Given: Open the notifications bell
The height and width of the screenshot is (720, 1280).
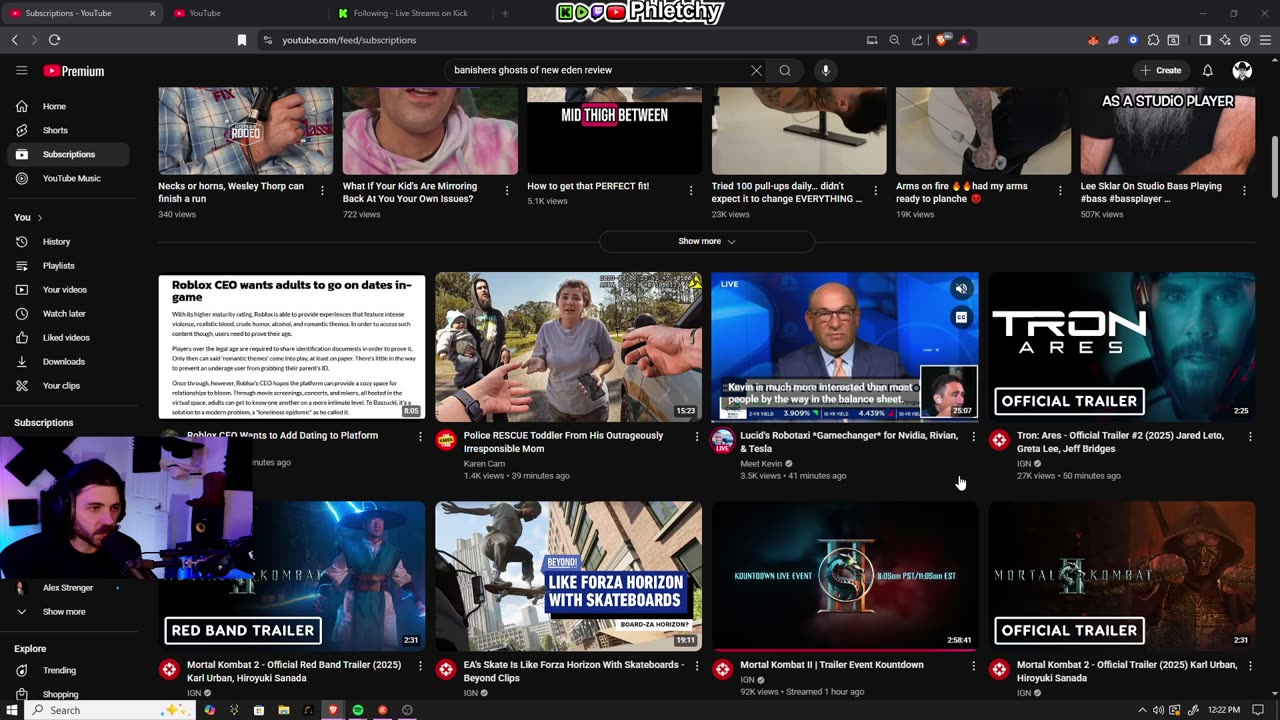Looking at the screenshot, I should point(1207,70).
